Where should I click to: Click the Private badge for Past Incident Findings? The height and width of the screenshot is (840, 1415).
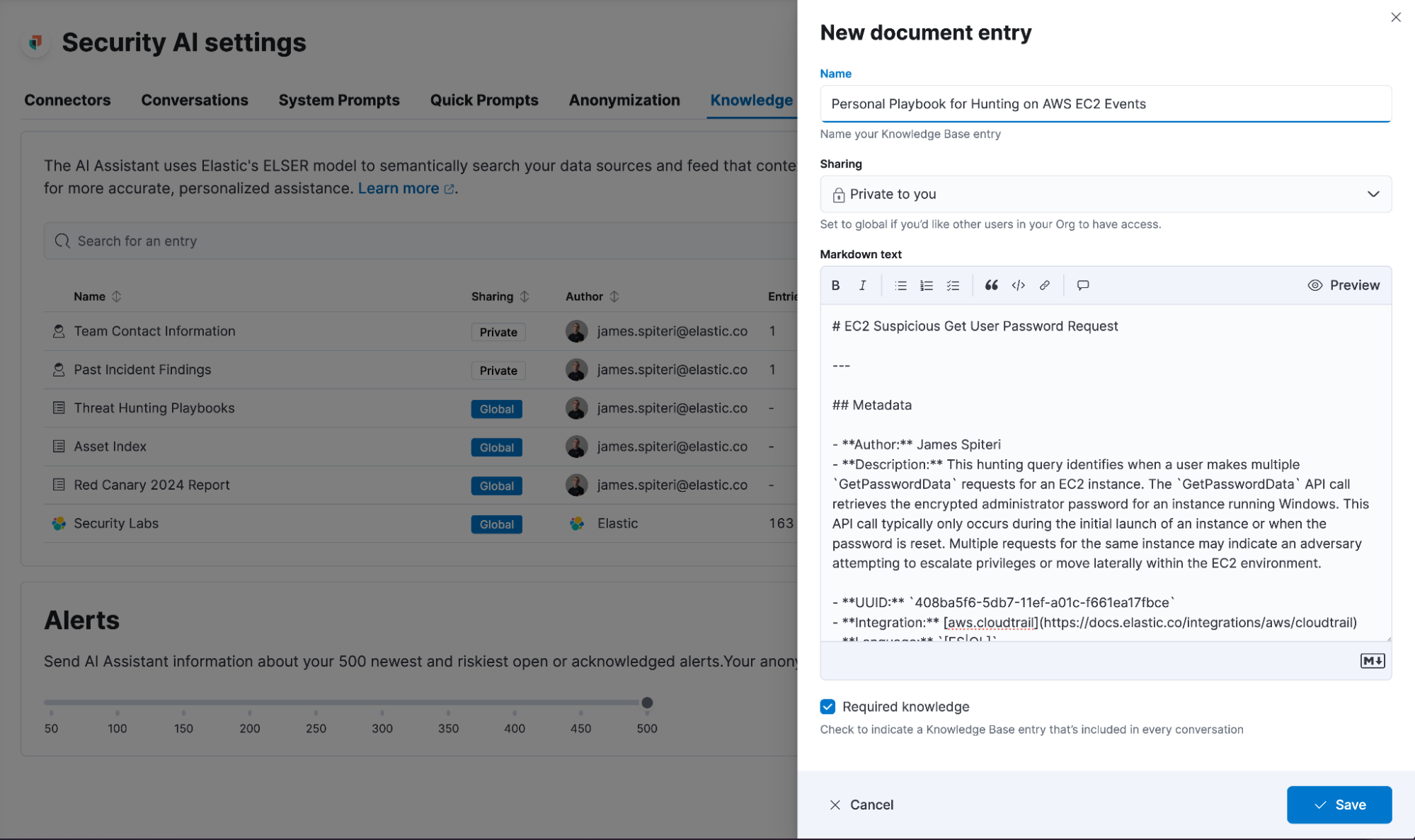click(498, 370)
